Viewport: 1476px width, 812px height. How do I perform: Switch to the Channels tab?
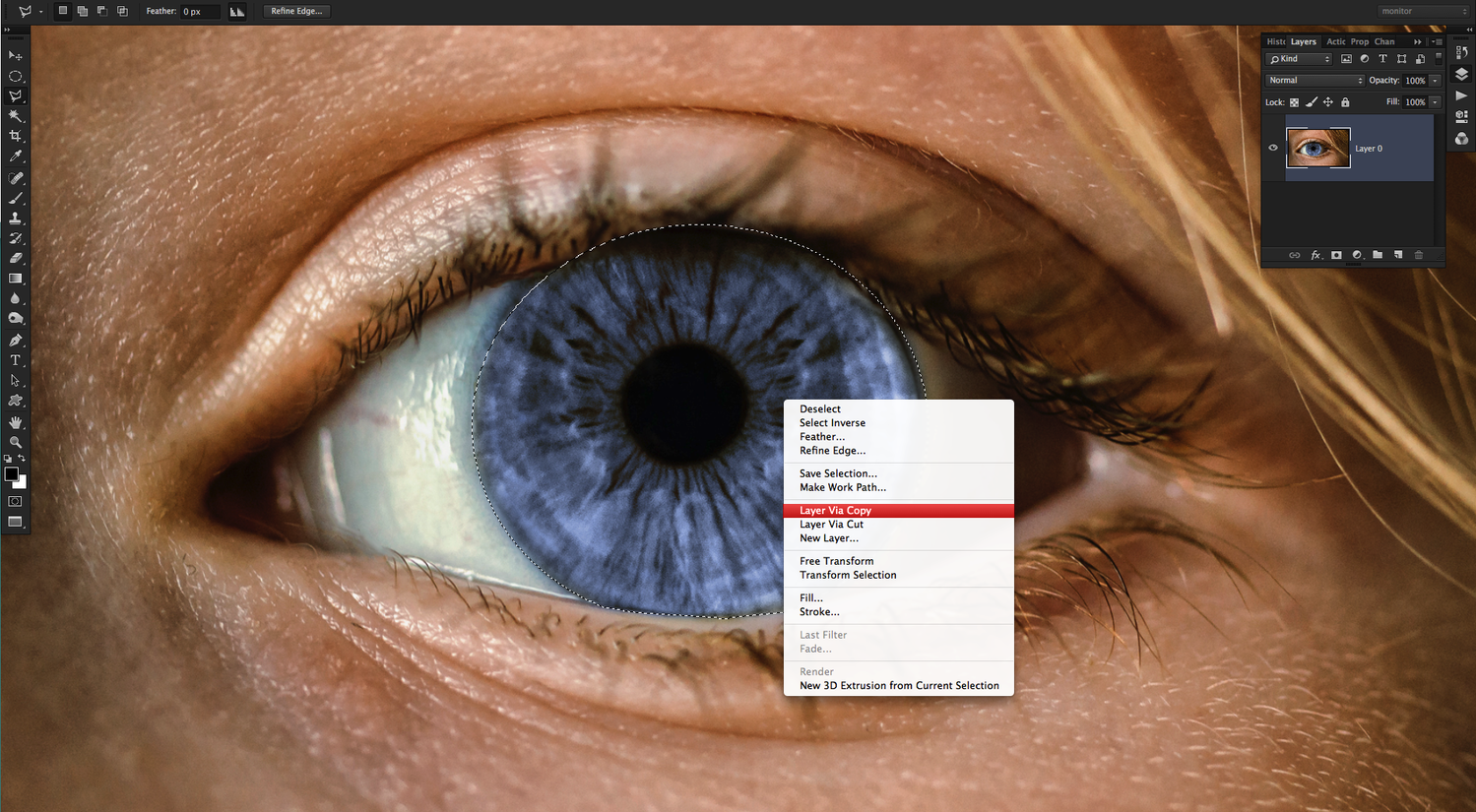[1384, 41]
